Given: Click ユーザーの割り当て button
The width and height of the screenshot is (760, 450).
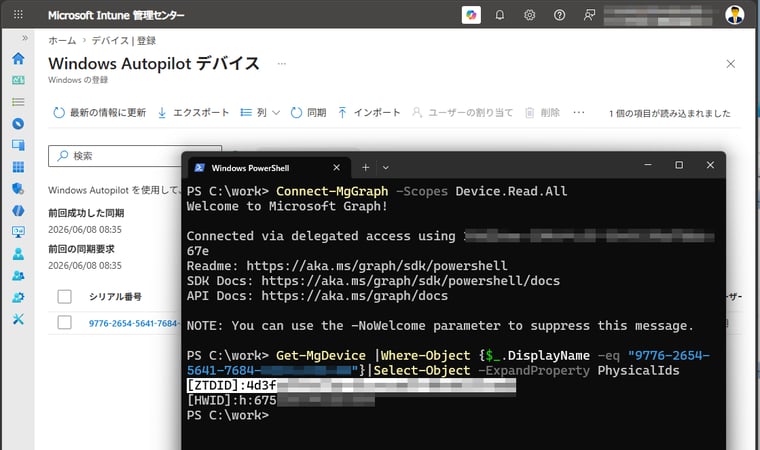Looking at the screenshot, I should [462, 112].
